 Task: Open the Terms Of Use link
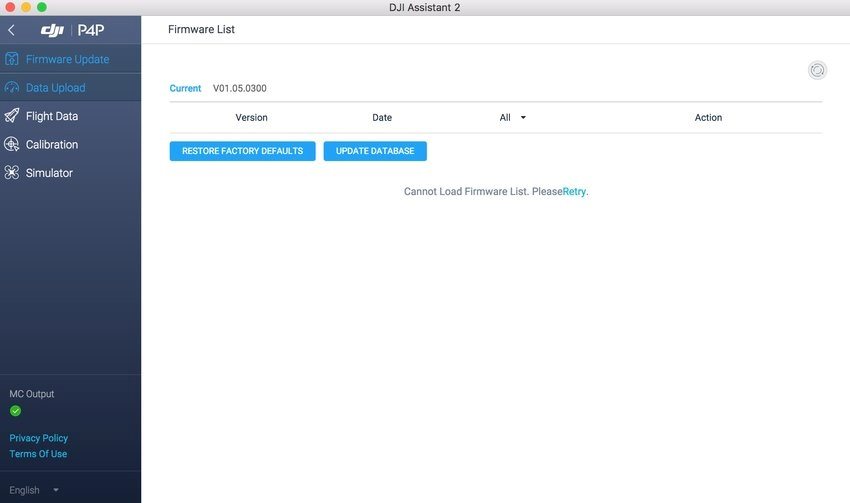38,454
